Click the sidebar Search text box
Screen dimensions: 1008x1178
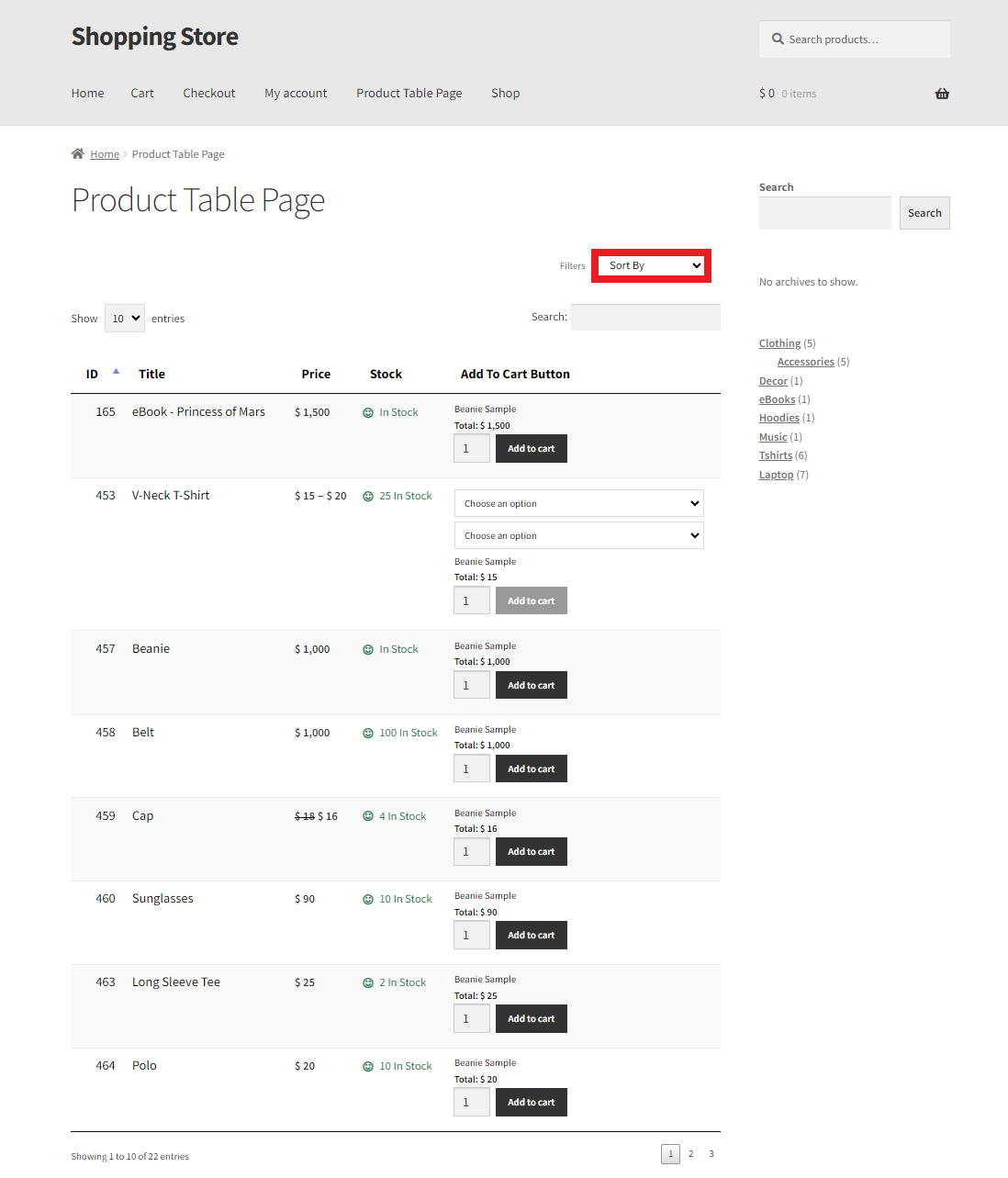tap(825, 213)
